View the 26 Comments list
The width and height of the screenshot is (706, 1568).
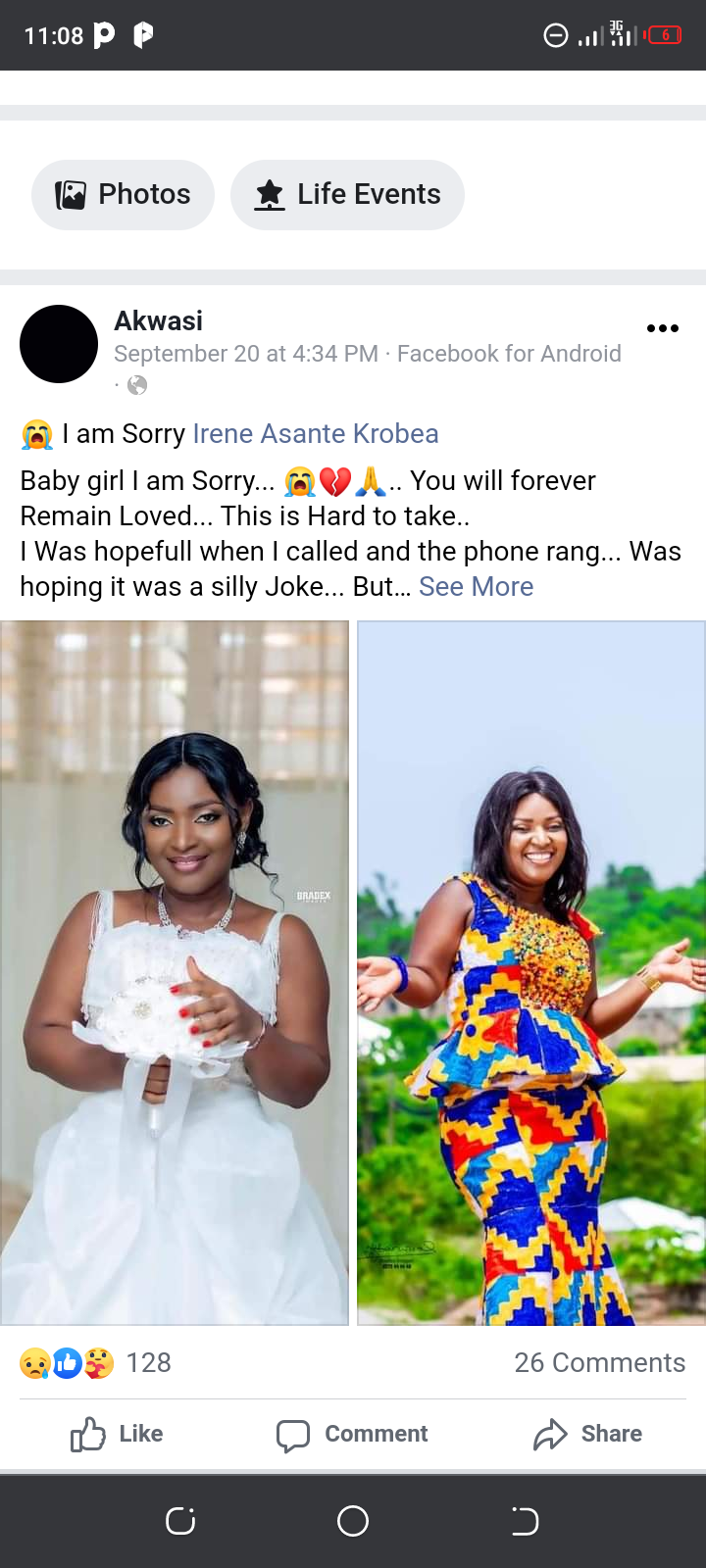(600, 1362)
